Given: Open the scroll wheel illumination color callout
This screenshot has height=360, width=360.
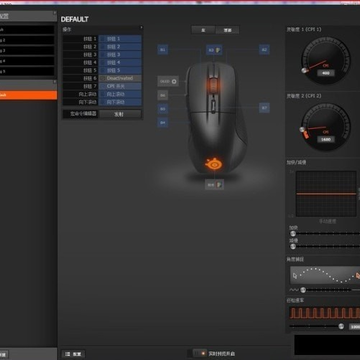Looking at the screenshot, I should 214,50.
